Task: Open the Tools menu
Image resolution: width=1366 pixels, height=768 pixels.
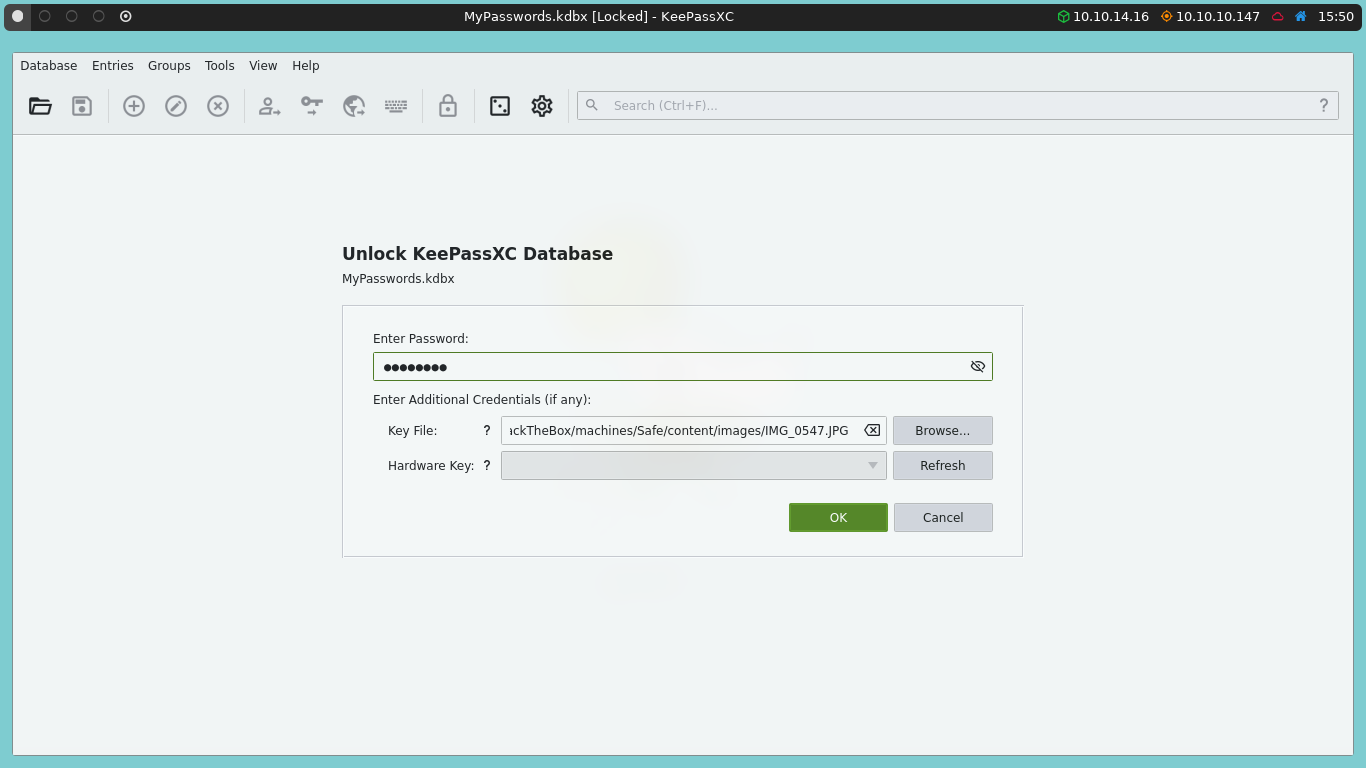Action: (220, 66)
